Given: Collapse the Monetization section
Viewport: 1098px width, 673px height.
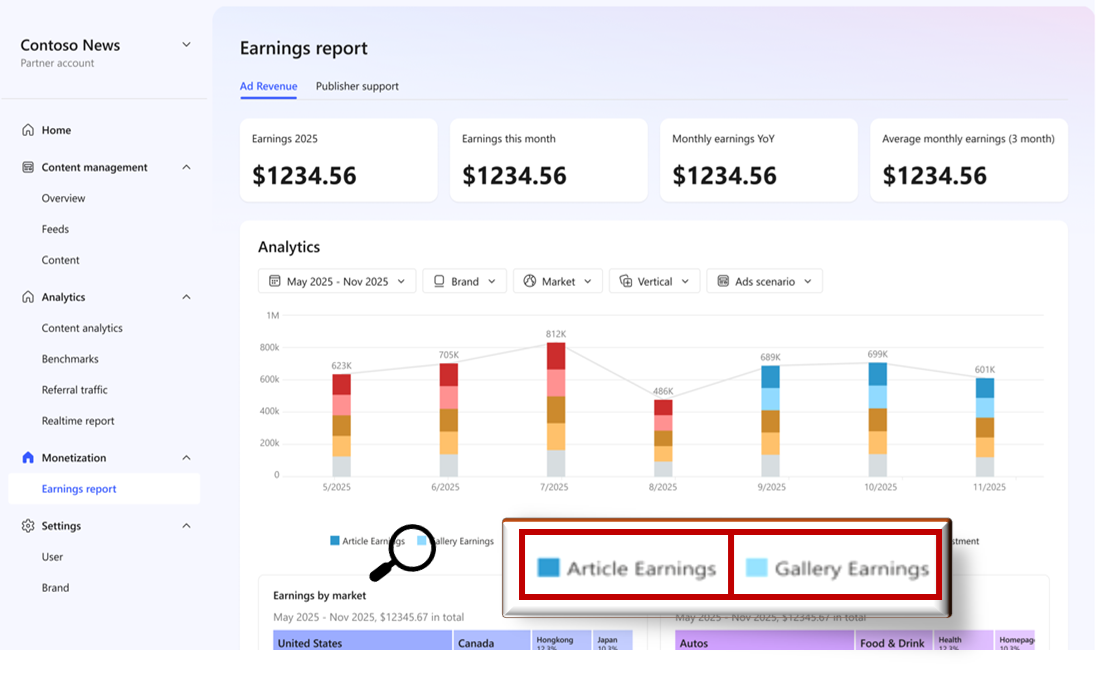Looking at the screenshot, I should click(x=186, y=458).
